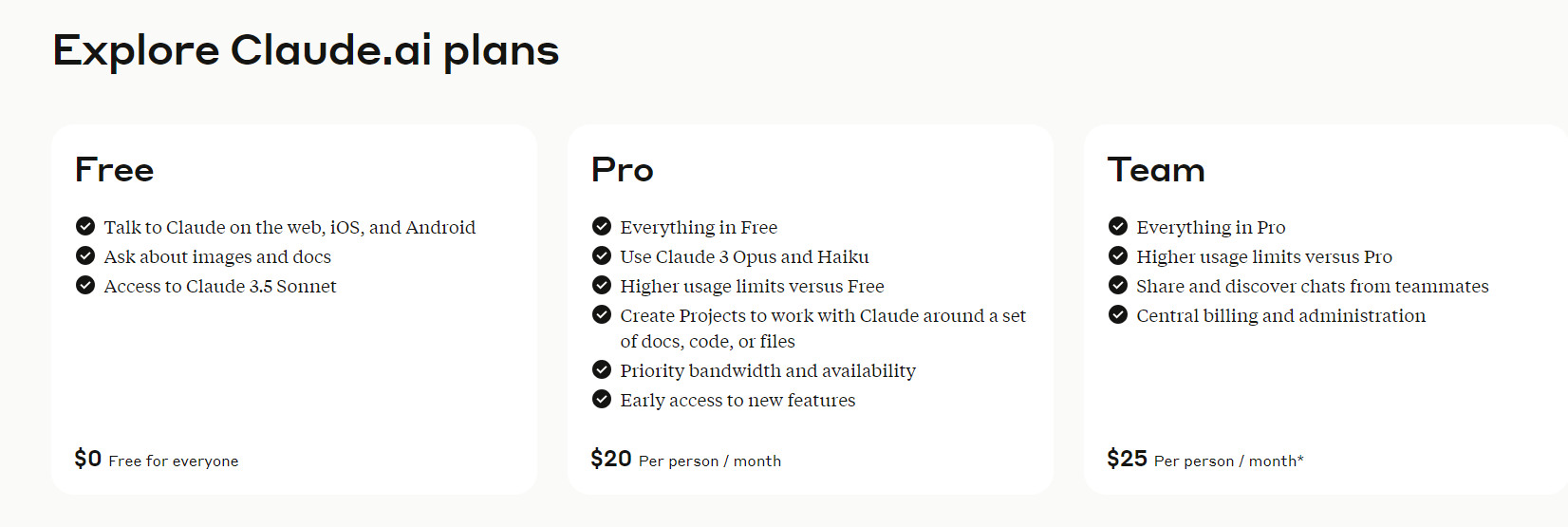Click checkmark next to 'Early access to new features'

[x=602, y=399]
